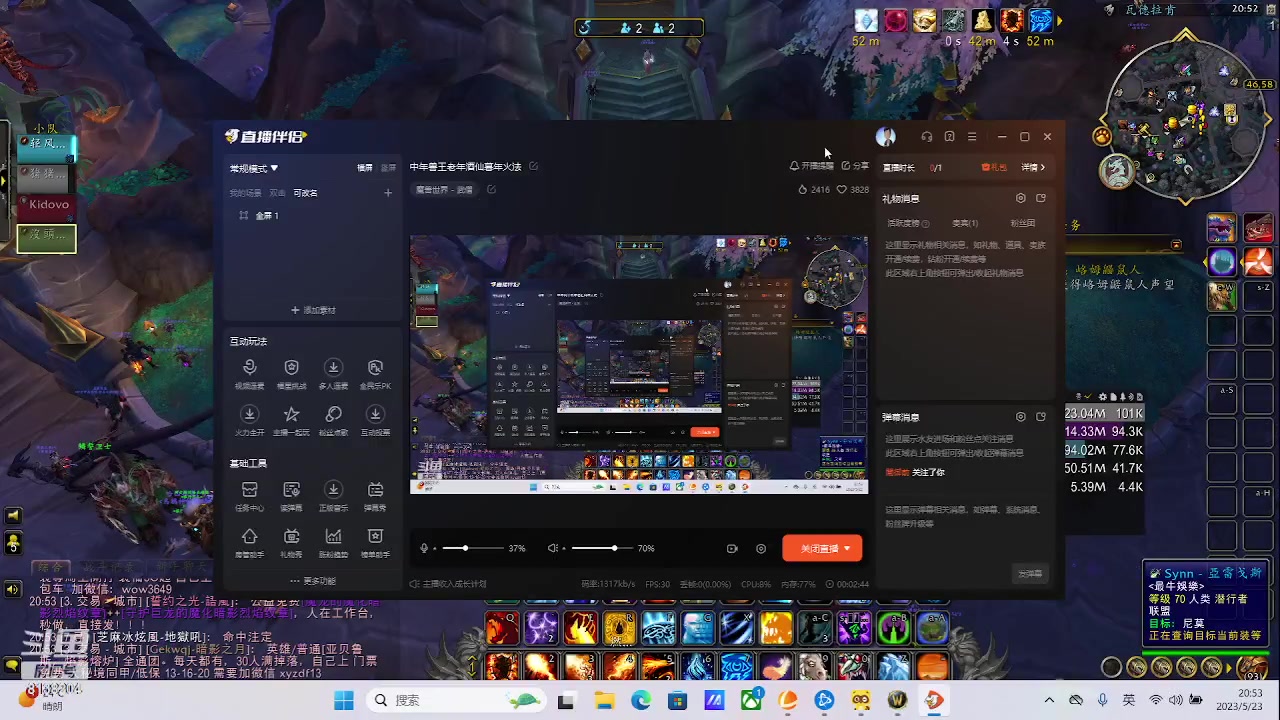
Task: Open settings gear in 弹幕消息 panel
Action: (1020, 417)
